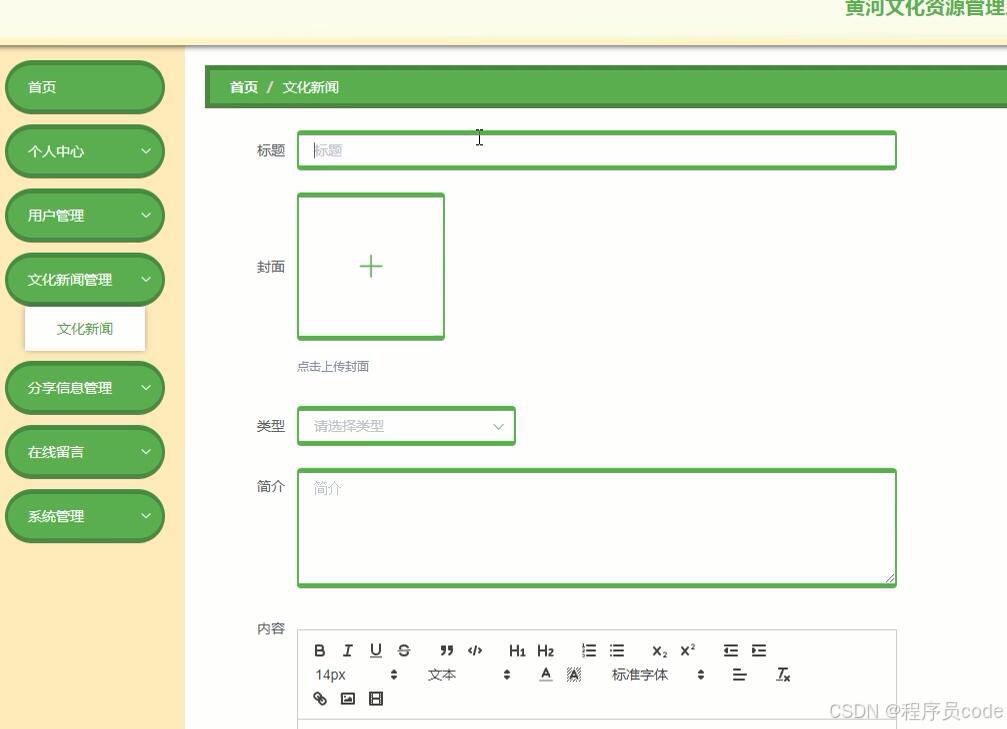Insert a hyperlink using the link icon

(x=320, y=698)
